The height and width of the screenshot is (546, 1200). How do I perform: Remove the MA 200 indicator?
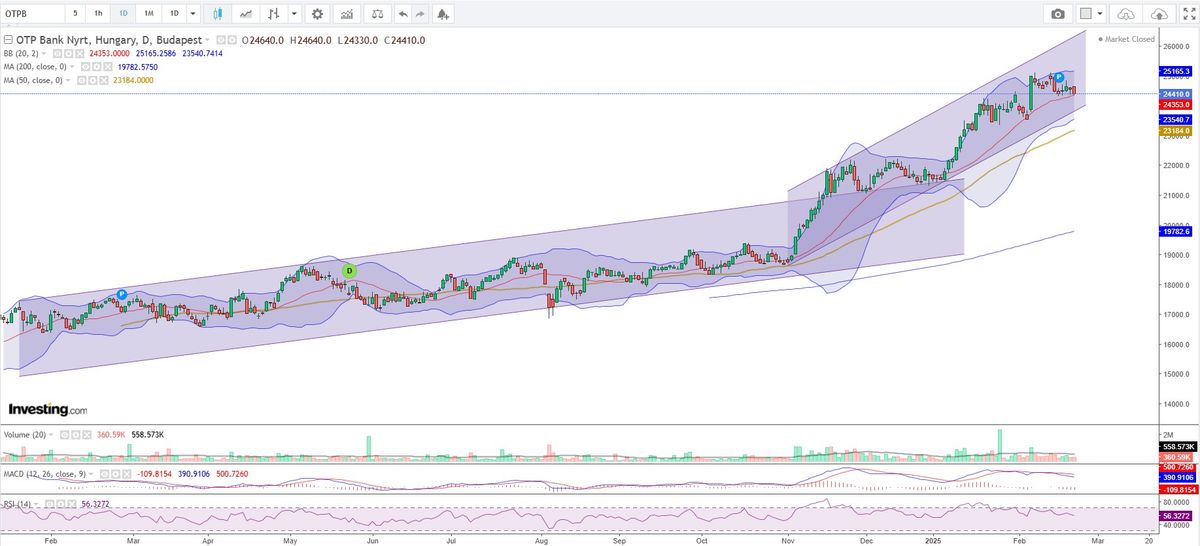108,67
